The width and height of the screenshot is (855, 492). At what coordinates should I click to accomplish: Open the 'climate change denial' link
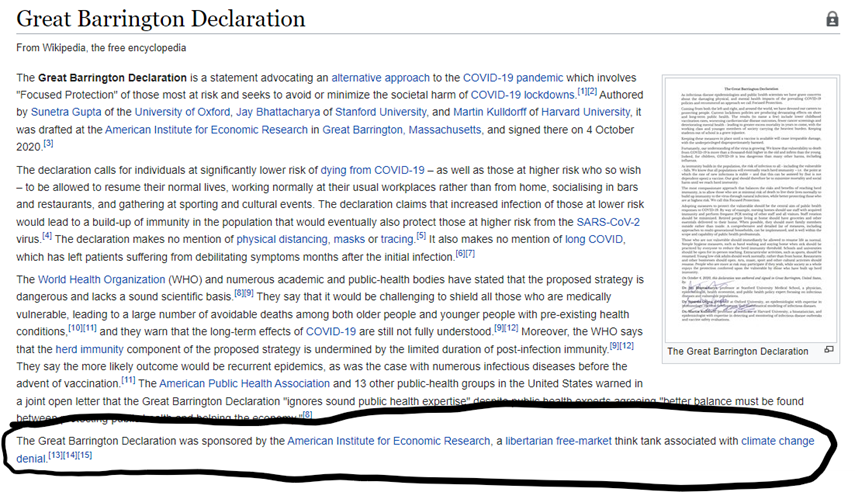point(778,441)
